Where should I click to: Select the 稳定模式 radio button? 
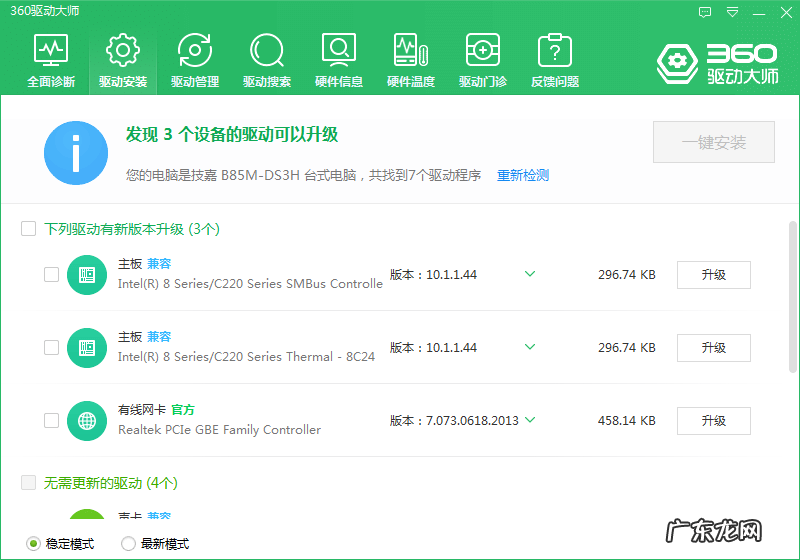(33, 544)
